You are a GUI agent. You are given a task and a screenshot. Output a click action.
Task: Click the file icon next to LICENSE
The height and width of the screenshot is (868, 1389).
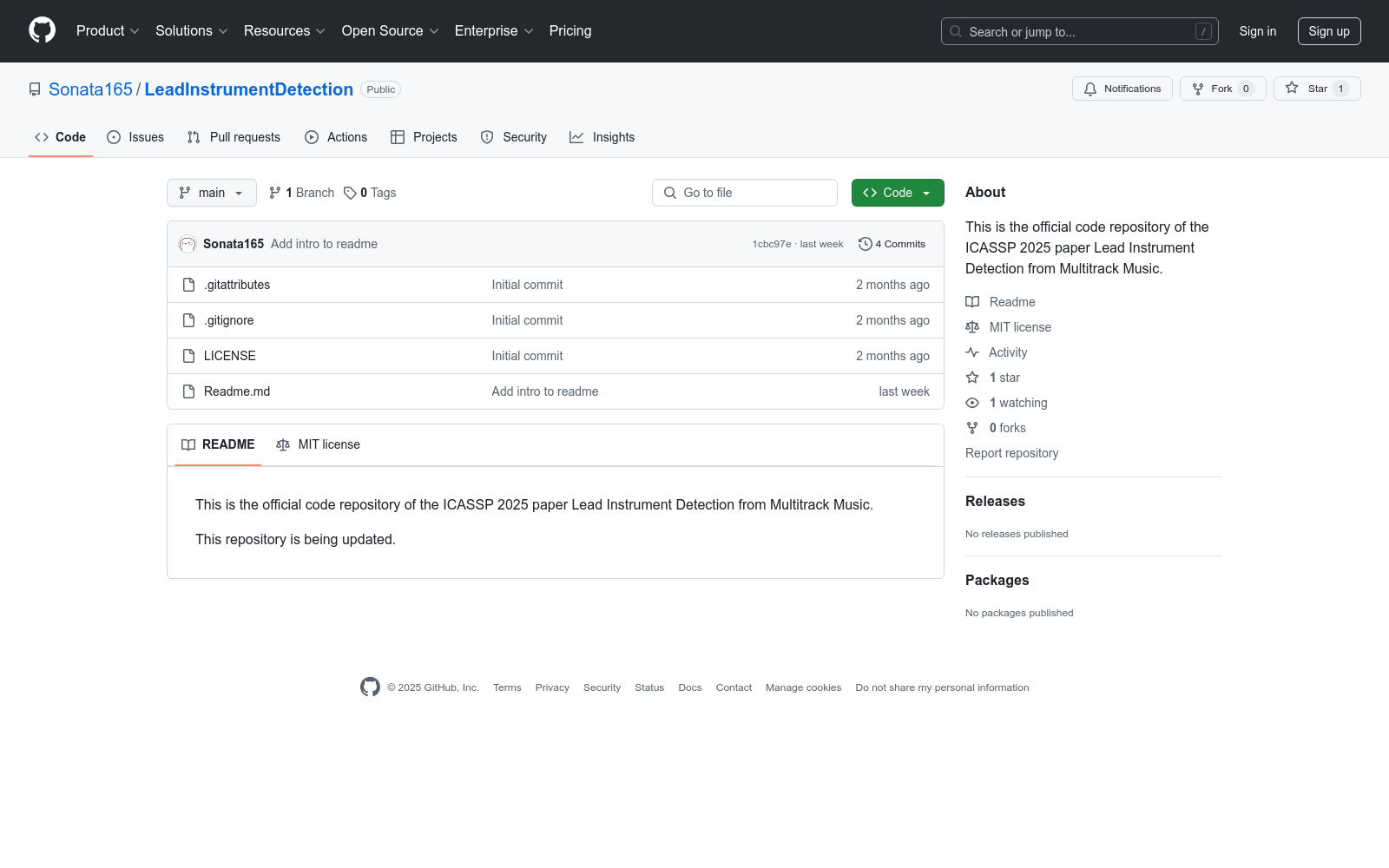click(x=188, y=356)
